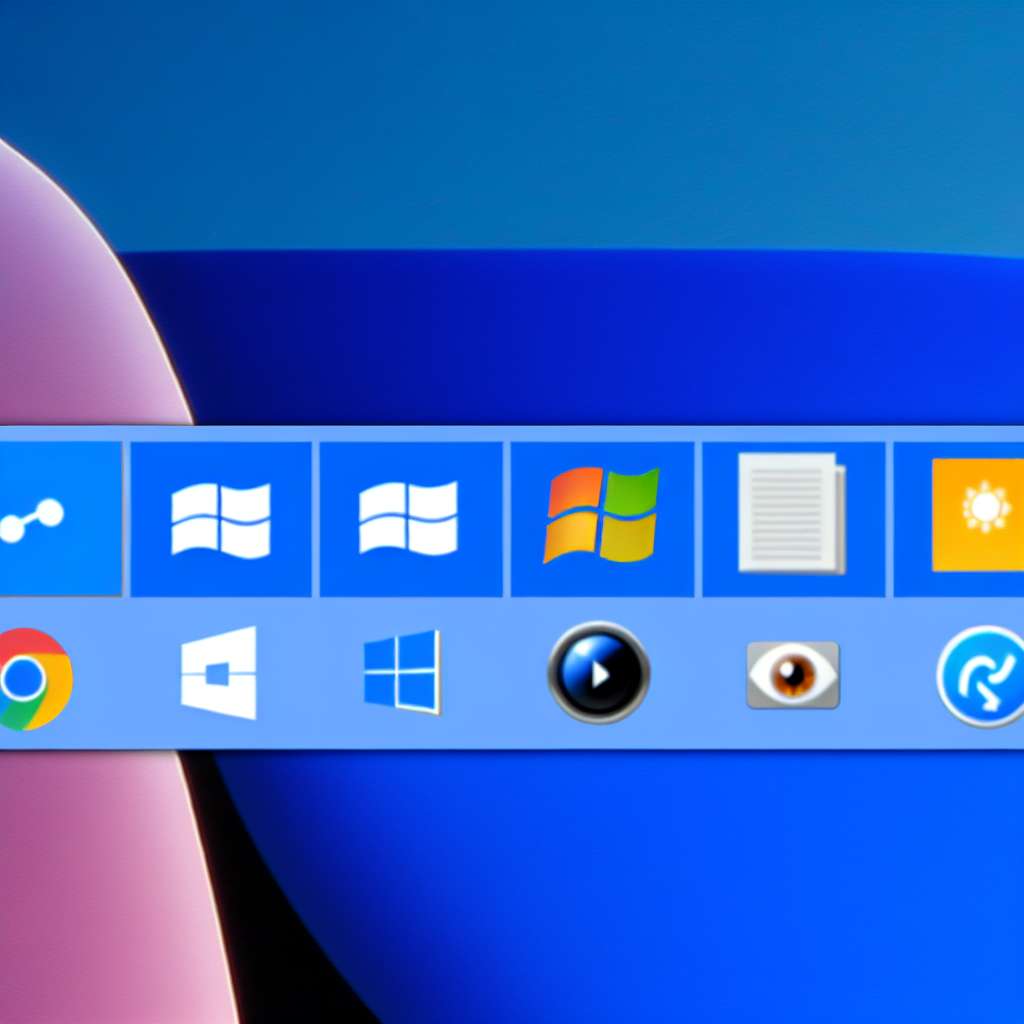
Task: Click the blue Windows 10 logo icon
Action: (x=402, y=672)
